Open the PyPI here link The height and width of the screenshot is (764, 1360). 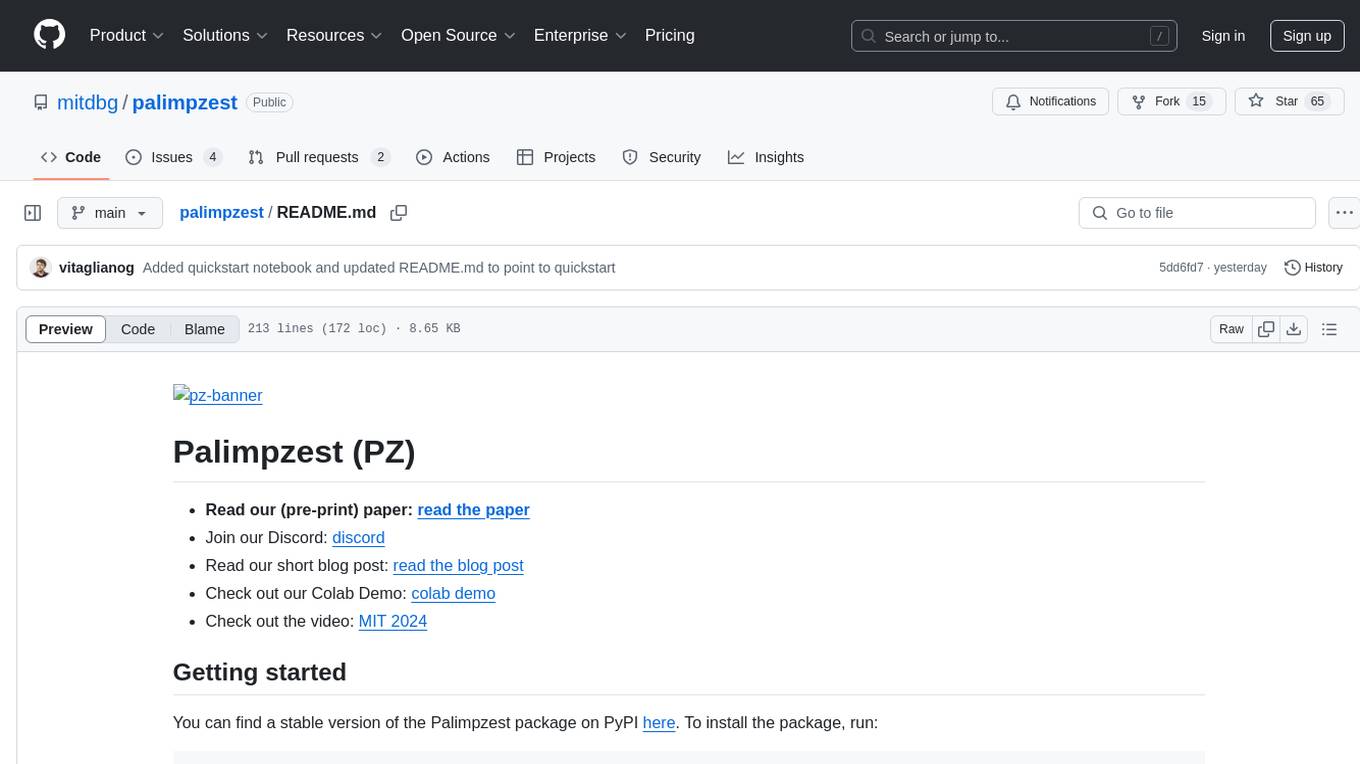[x=659, y=722]
